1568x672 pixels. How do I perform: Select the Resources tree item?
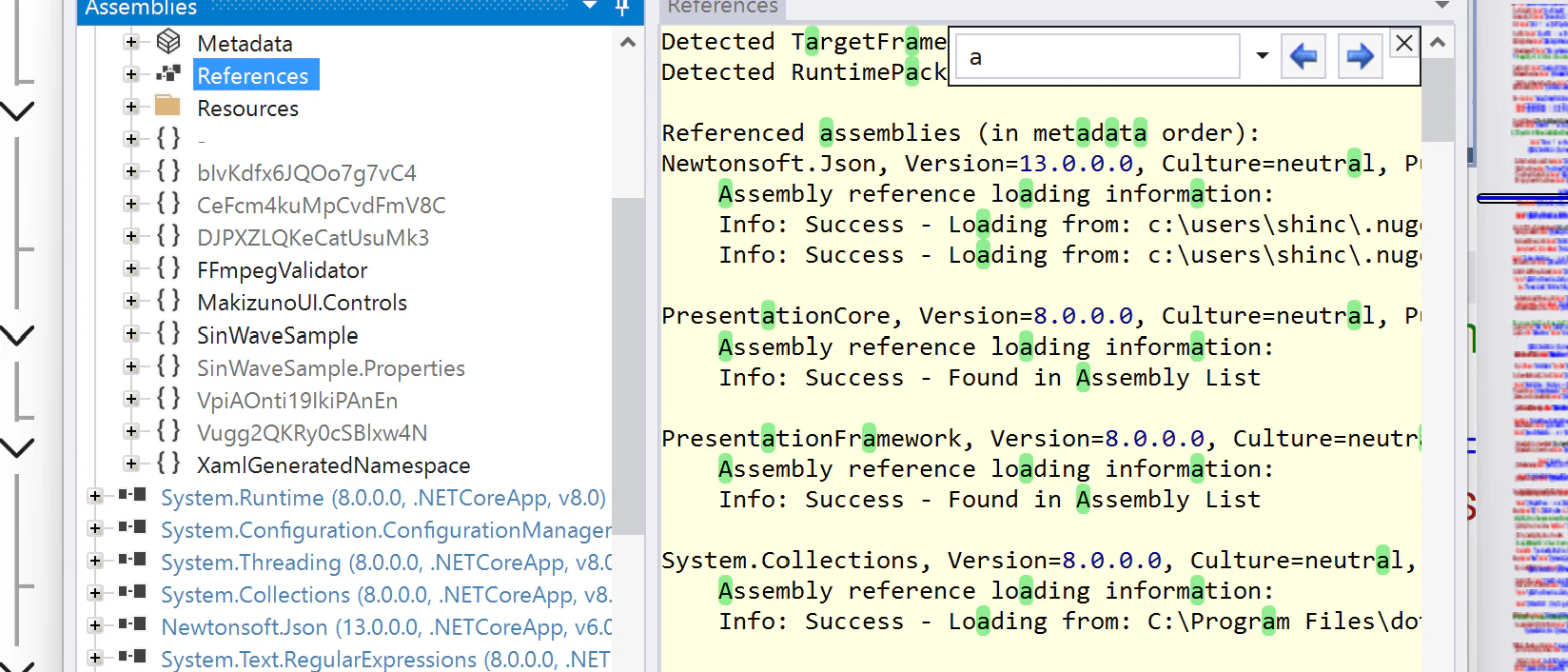247,109
